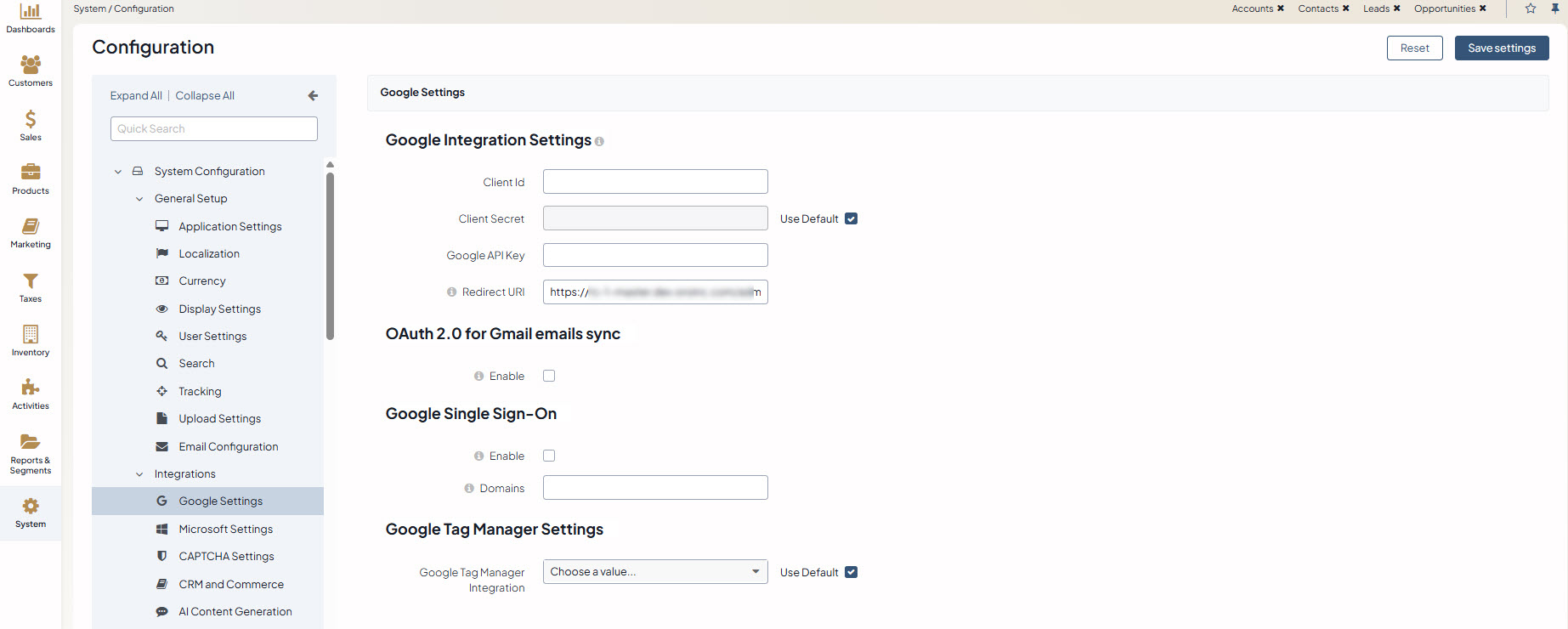Collapse the configuration sidebar with back arrow
This screenshot has width=1568, height=629.
click(313, 96)
